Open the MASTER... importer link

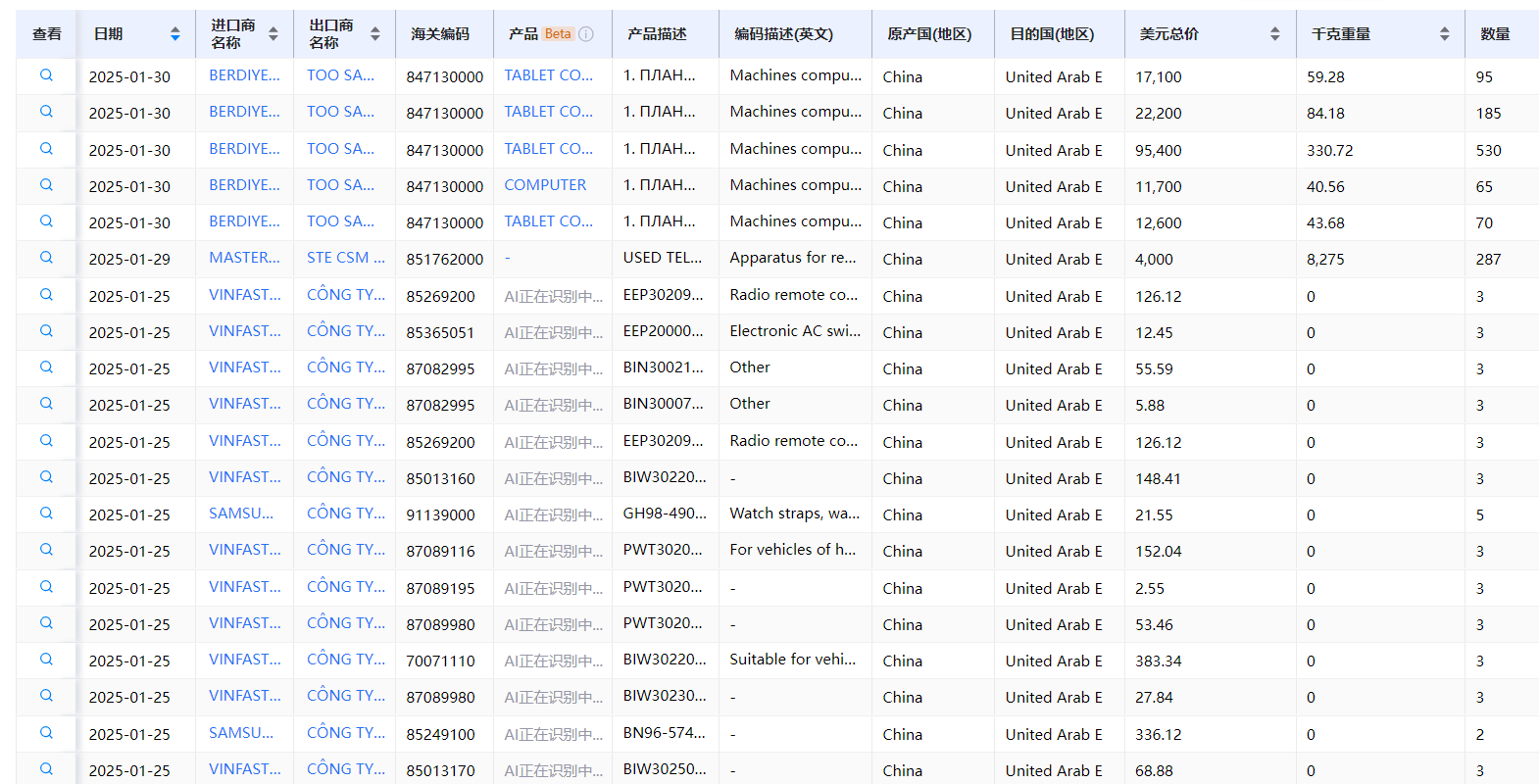coord(244,258)
